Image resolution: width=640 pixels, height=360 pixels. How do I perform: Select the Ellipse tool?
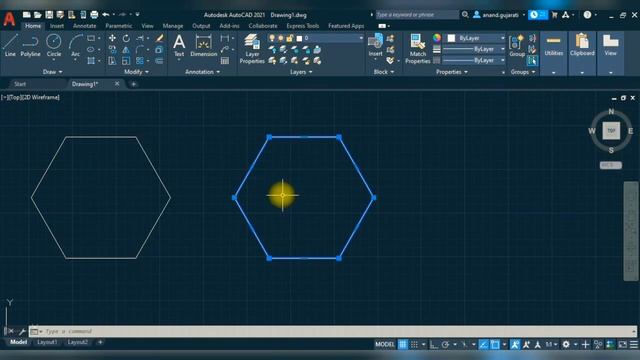91,50
